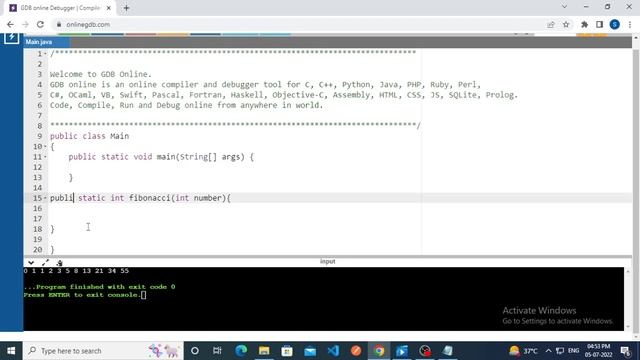Screen dimensions: 640x360
Task: Open Microsoft Store from the taskbar
Action: pyautogui.click(x=287, y=351)
